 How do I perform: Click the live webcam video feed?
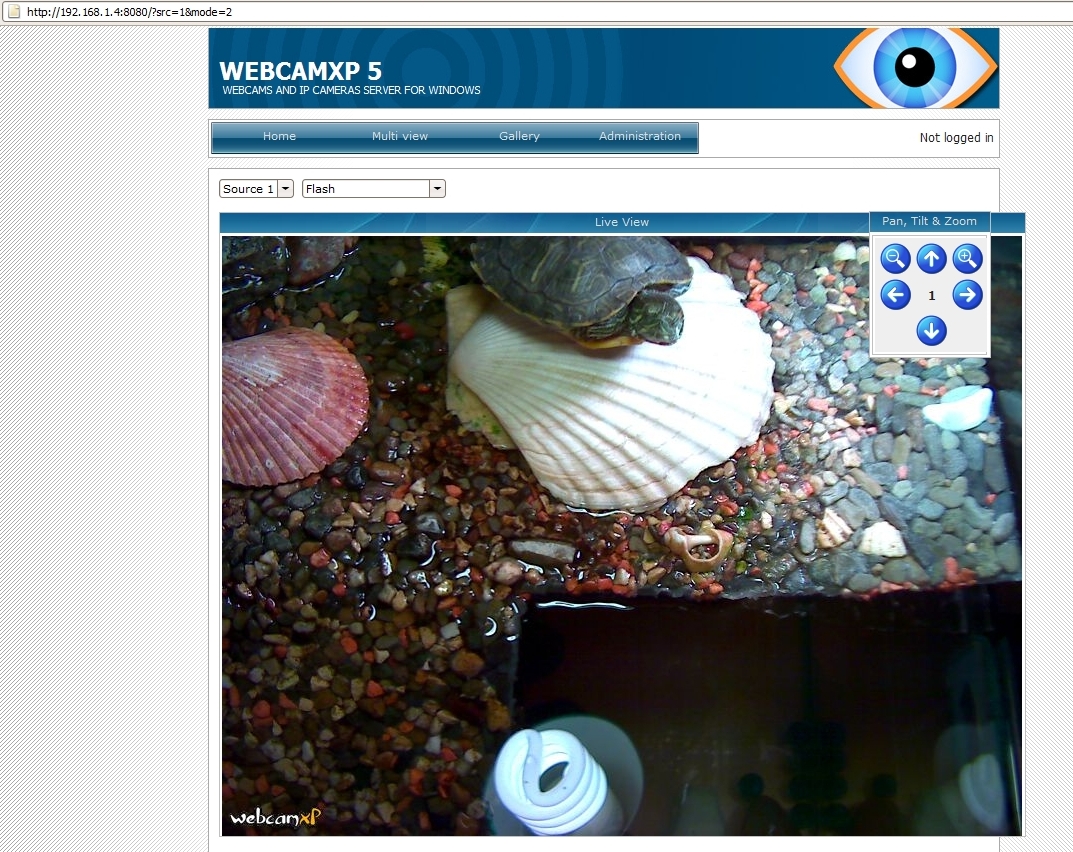tap(621, 536)
